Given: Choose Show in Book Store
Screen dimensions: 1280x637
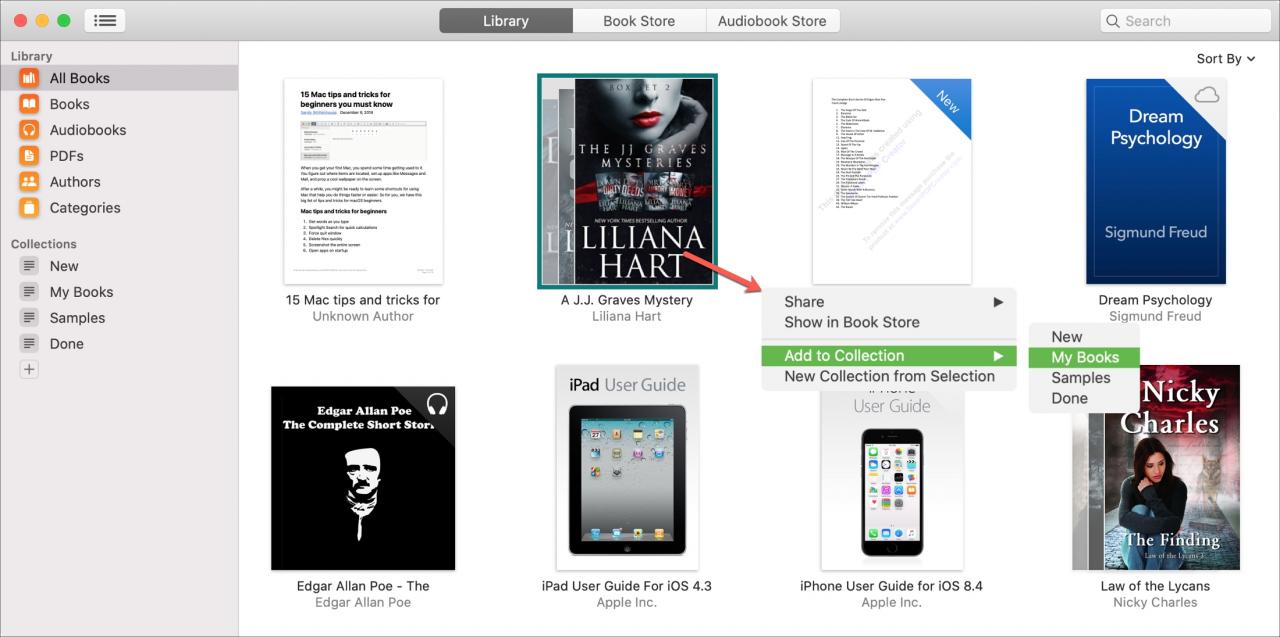Looking at the screenshot, I should pos(889,322).
